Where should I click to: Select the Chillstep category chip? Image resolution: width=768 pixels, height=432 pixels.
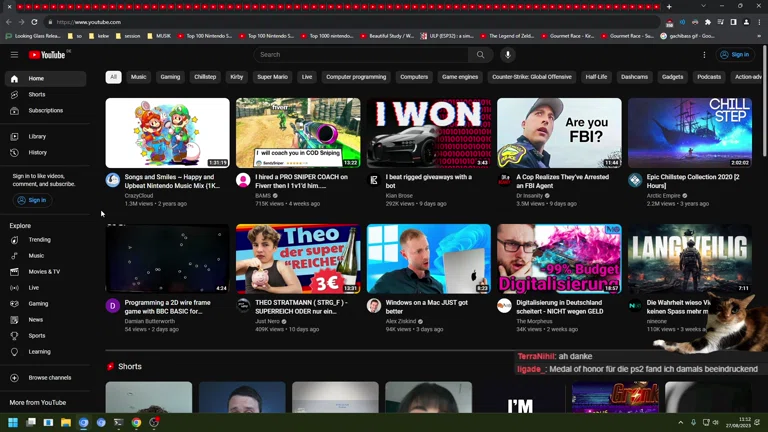[205, 77]
